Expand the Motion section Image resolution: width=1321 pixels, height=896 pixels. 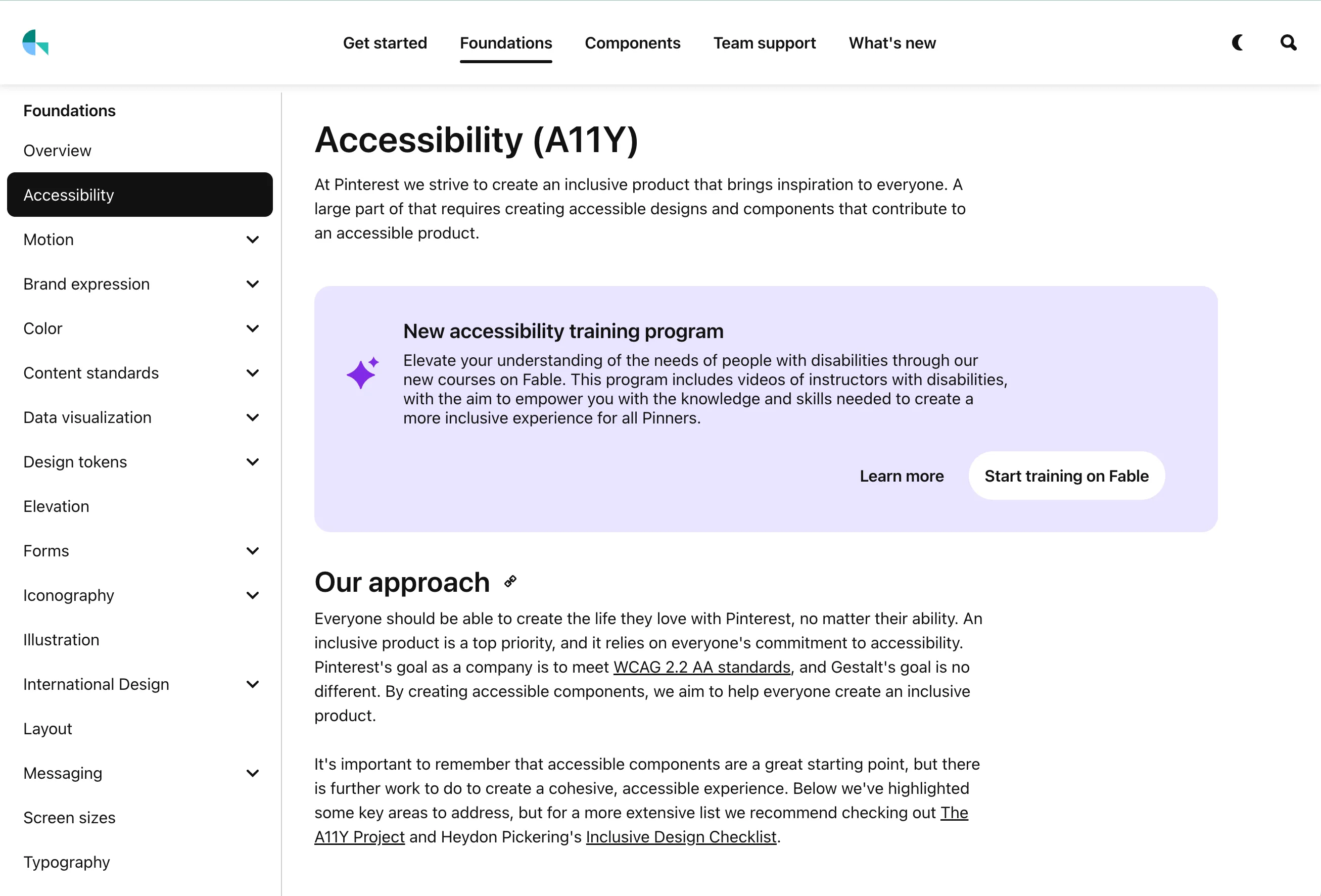[x=253, y=240]
